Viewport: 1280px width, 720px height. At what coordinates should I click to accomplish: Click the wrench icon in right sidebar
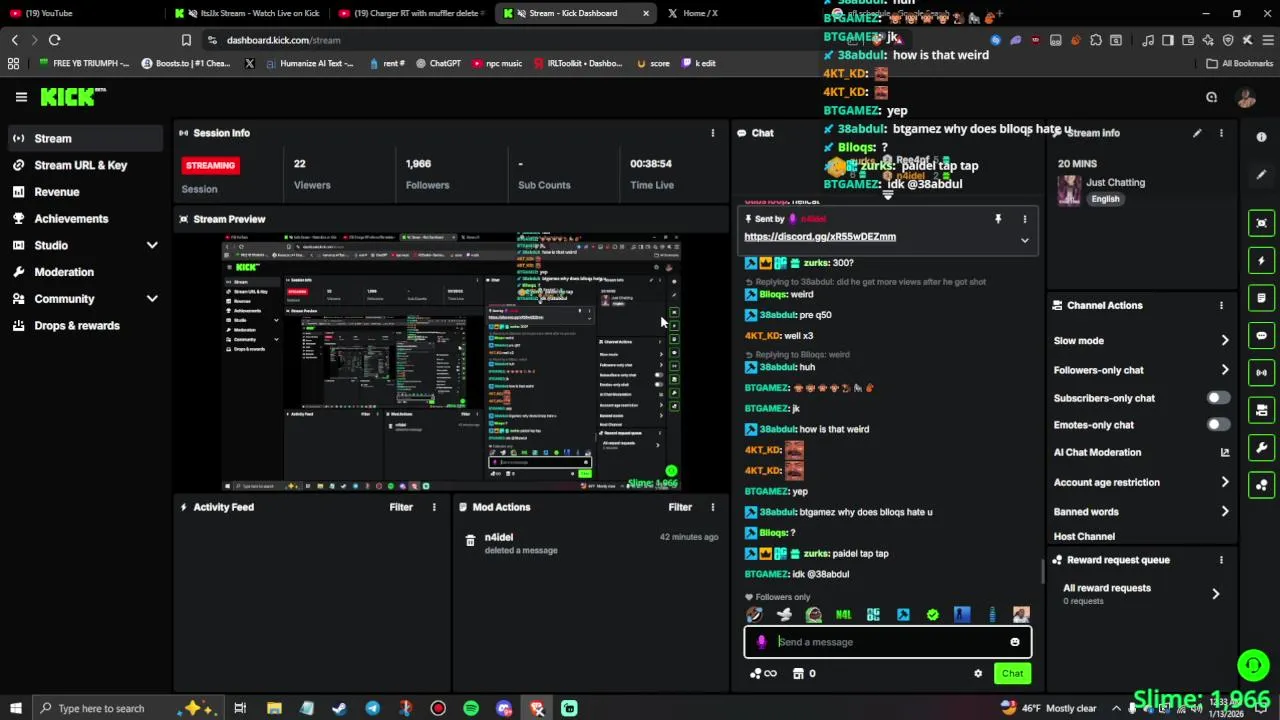coord(1261,448)
